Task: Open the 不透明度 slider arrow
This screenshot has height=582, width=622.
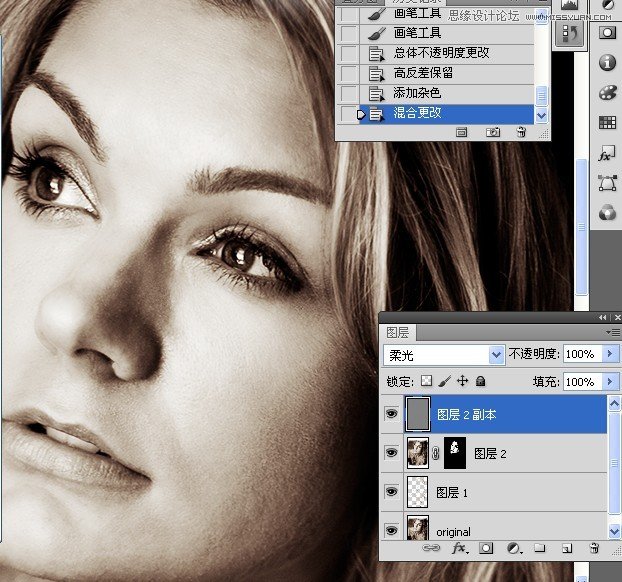Action: click(x=610, y=353)
